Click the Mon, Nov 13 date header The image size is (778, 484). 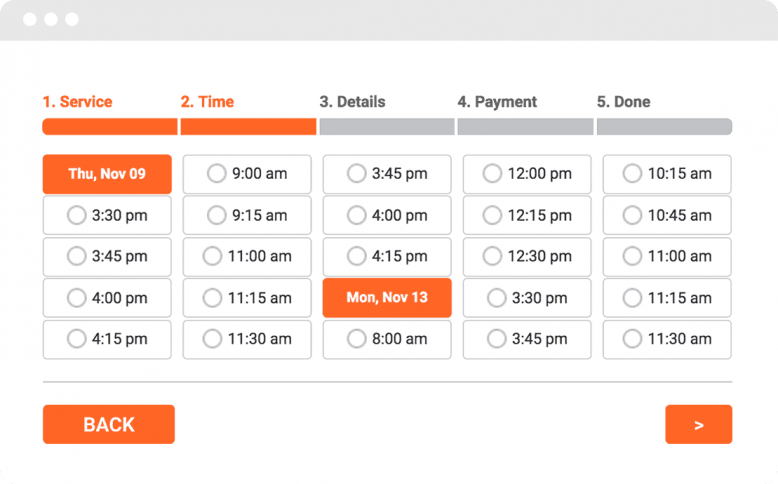387,297
